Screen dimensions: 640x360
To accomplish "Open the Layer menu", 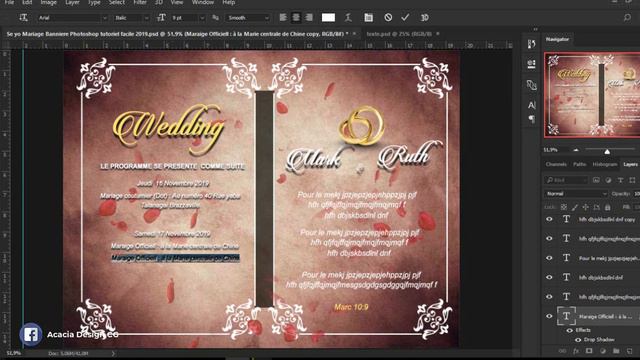I will coord(72,2).
